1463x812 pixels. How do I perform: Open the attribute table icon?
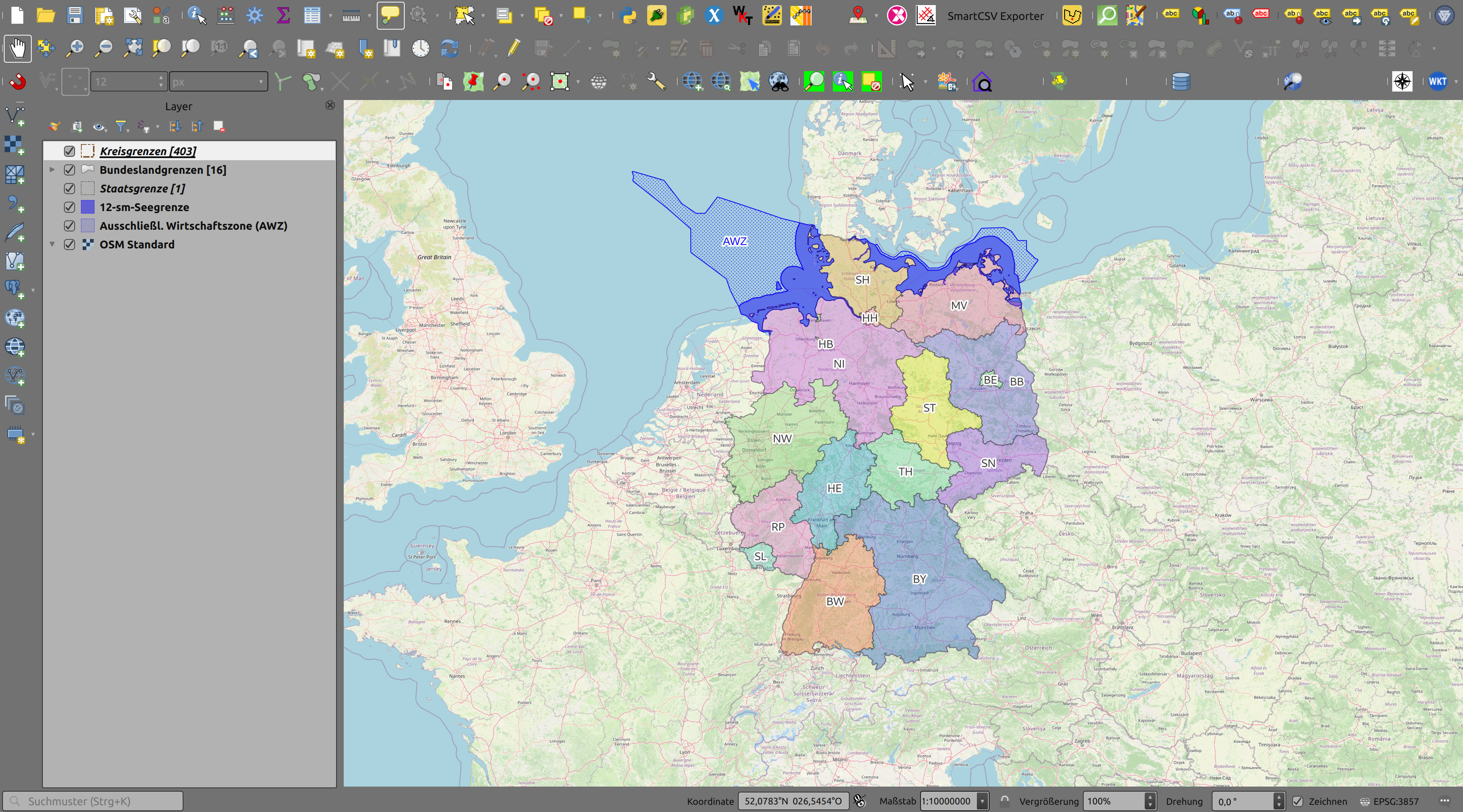click(312, 15)
